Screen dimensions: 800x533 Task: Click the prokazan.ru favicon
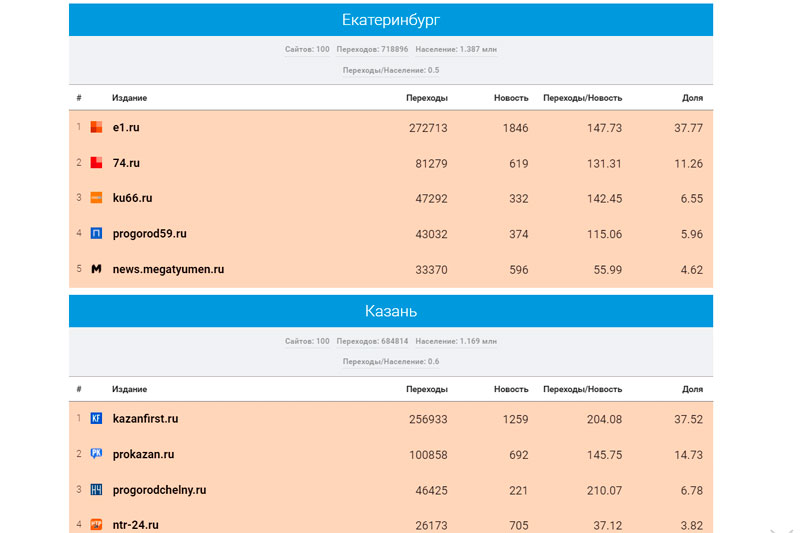[96, 454]
